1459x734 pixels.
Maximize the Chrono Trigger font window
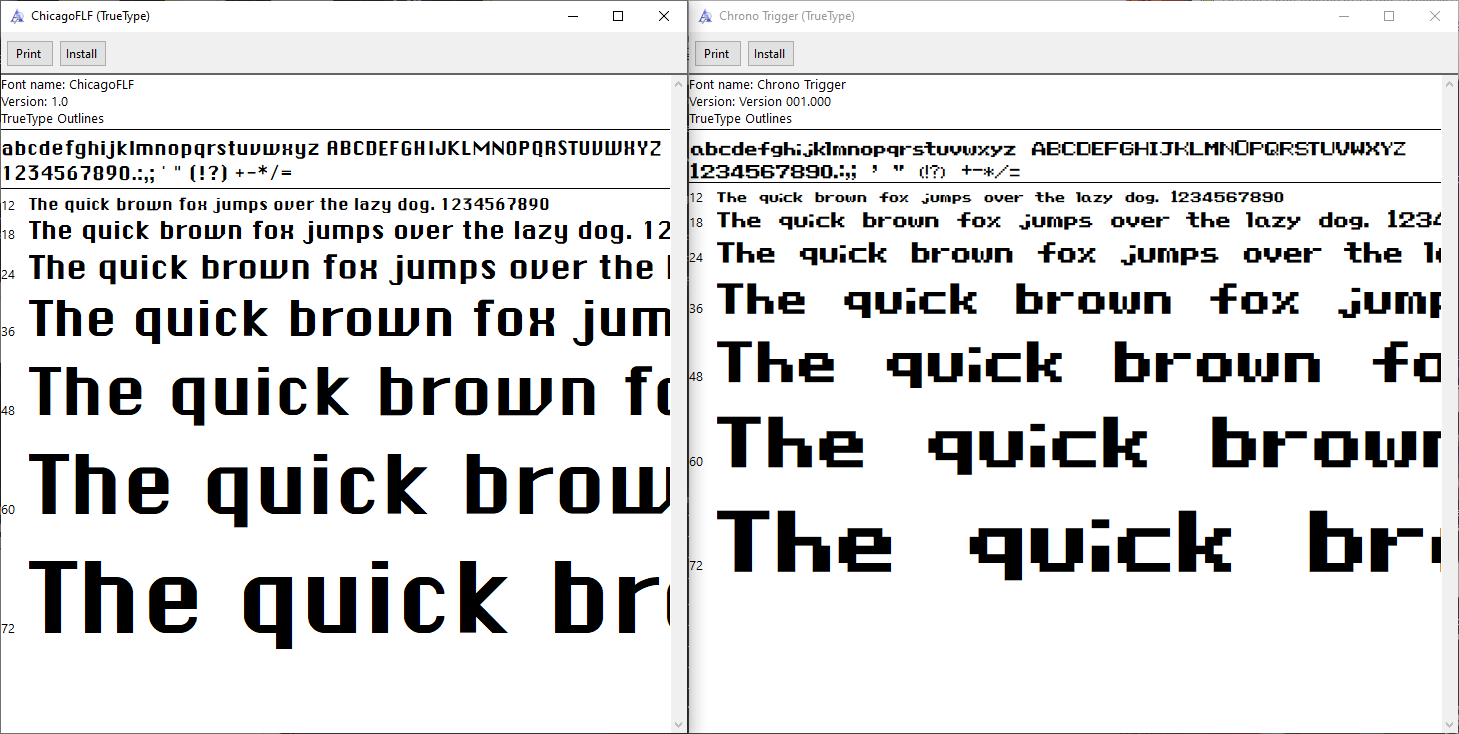[x=1389, y=16]
